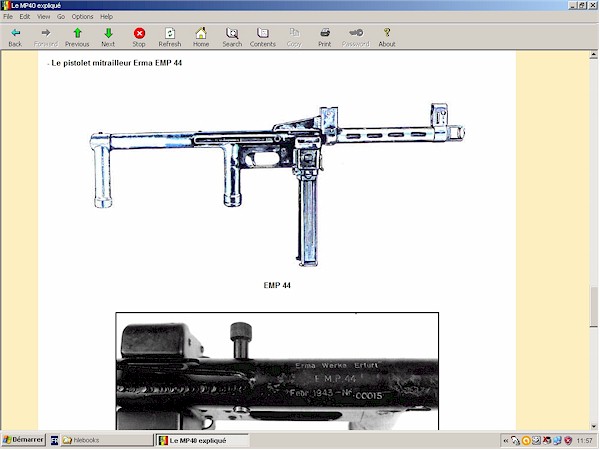Viewport: 600px width, 450px height.
Task: Click the window title bar app icon
Action: (x=5, y=5)
